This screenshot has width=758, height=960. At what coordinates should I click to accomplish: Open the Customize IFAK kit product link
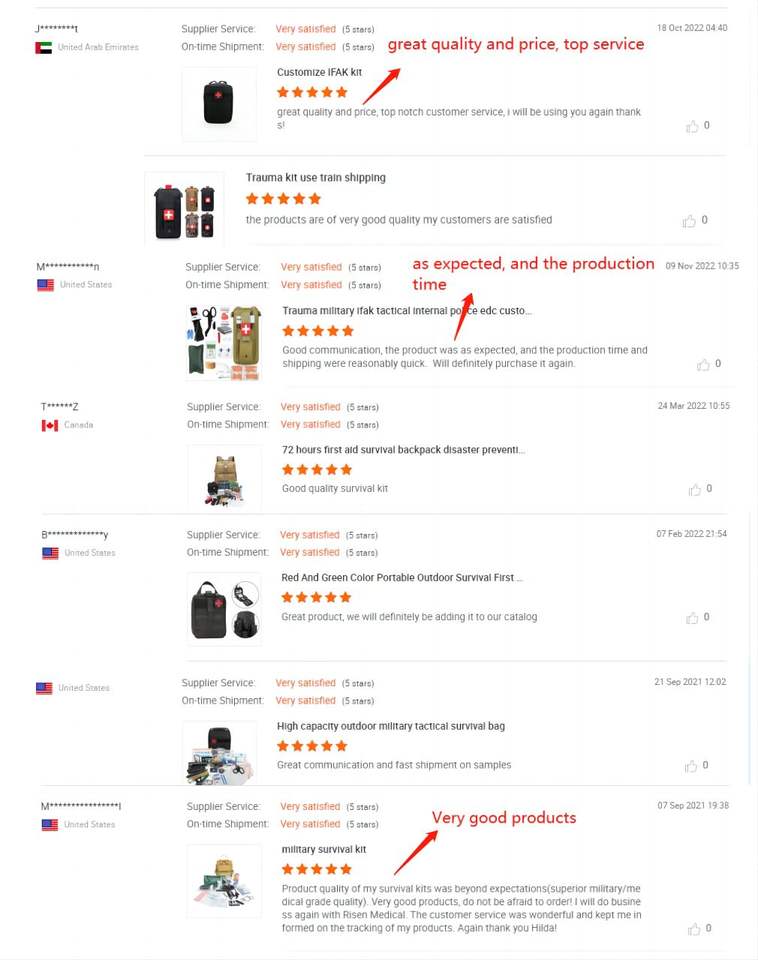(x=319, y=72)
